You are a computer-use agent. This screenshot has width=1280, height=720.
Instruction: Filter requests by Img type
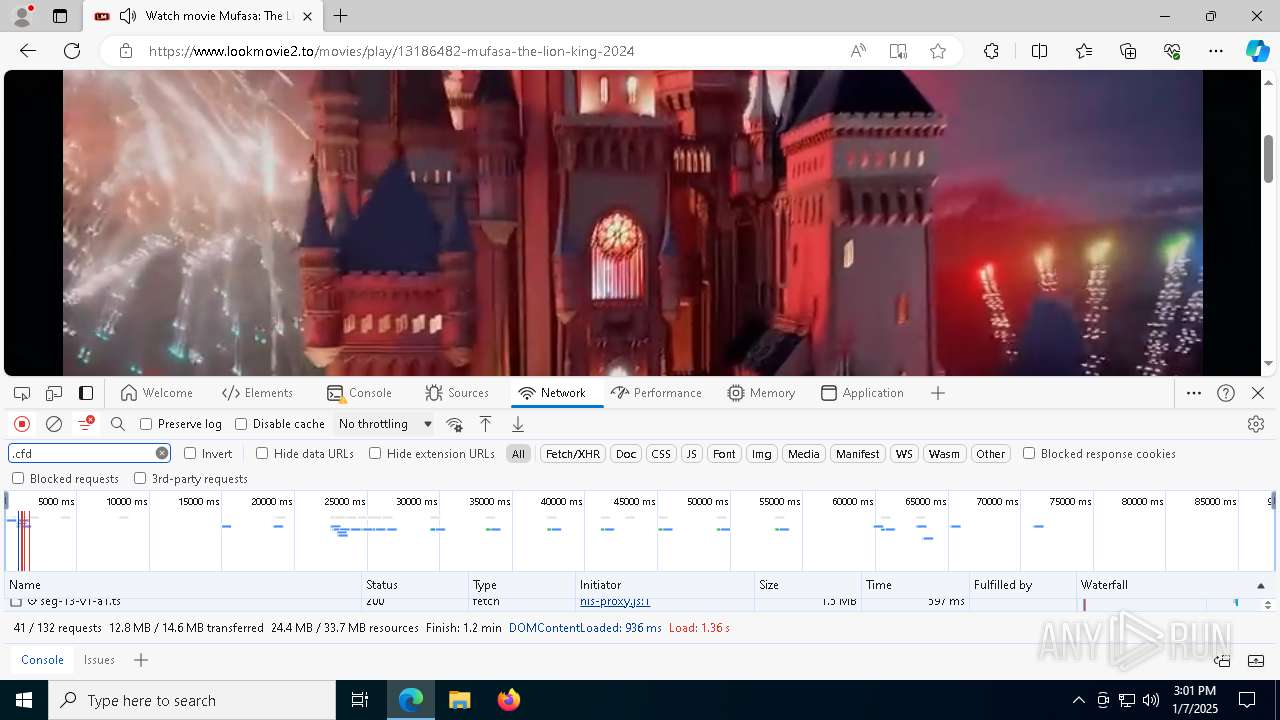point(762,454)
